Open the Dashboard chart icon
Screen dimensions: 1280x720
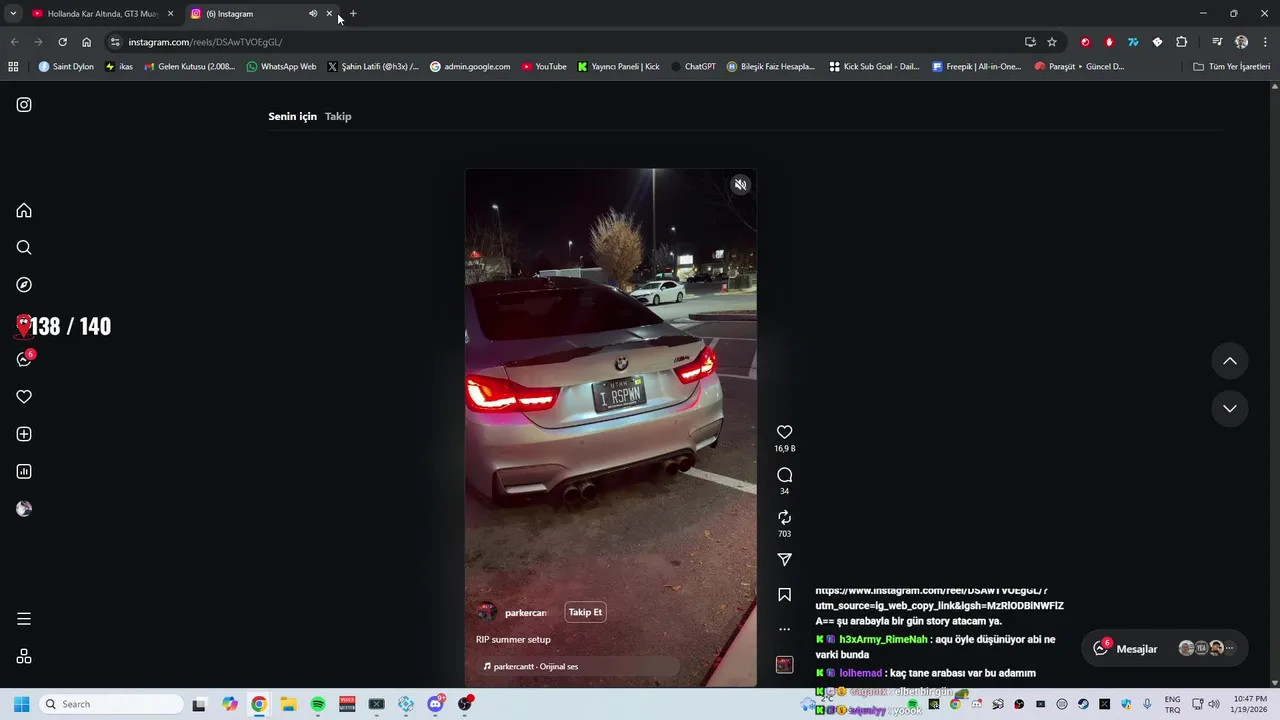point(24,471)
